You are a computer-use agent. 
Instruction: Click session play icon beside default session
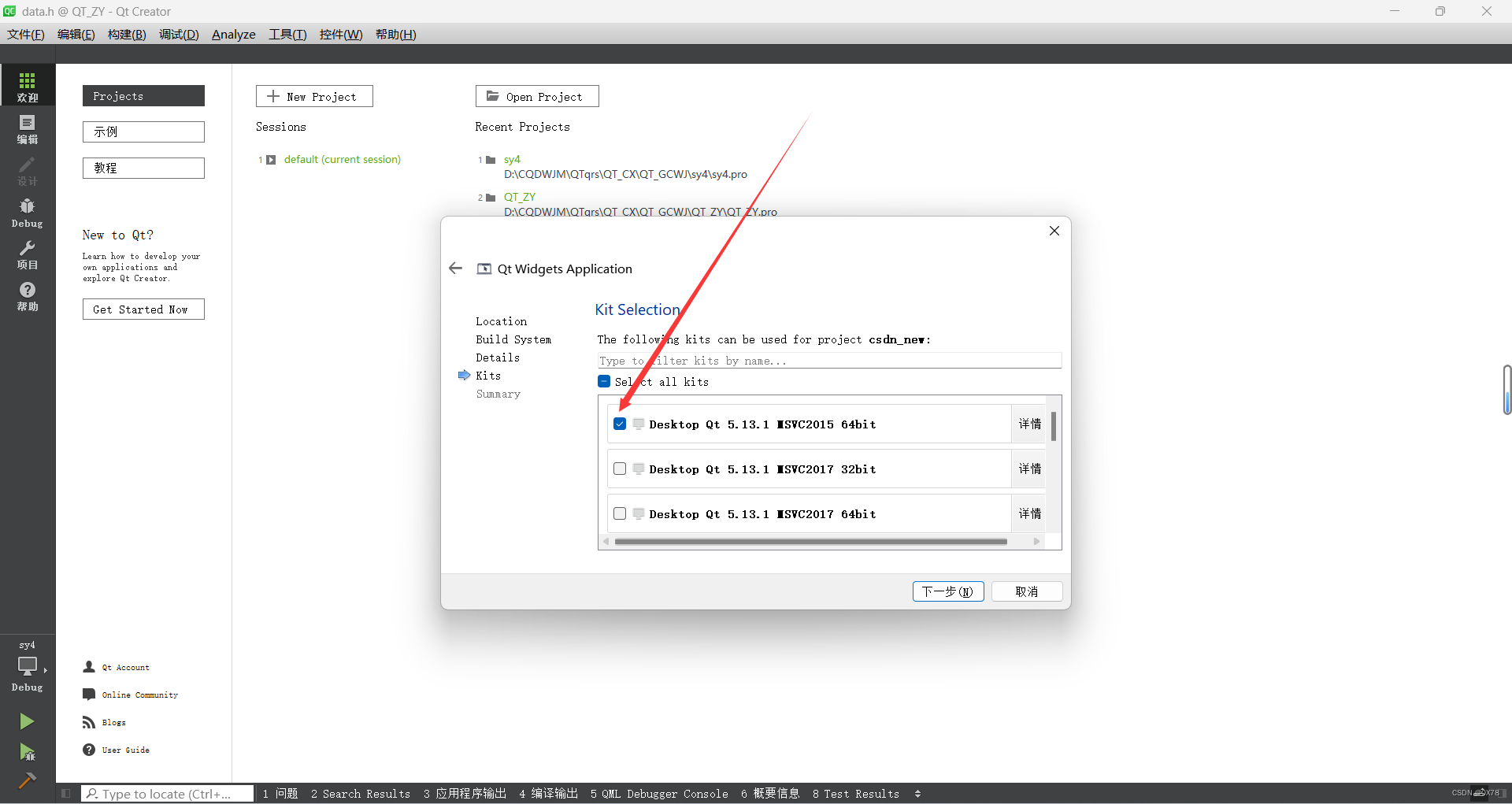[x=271, y=160]
